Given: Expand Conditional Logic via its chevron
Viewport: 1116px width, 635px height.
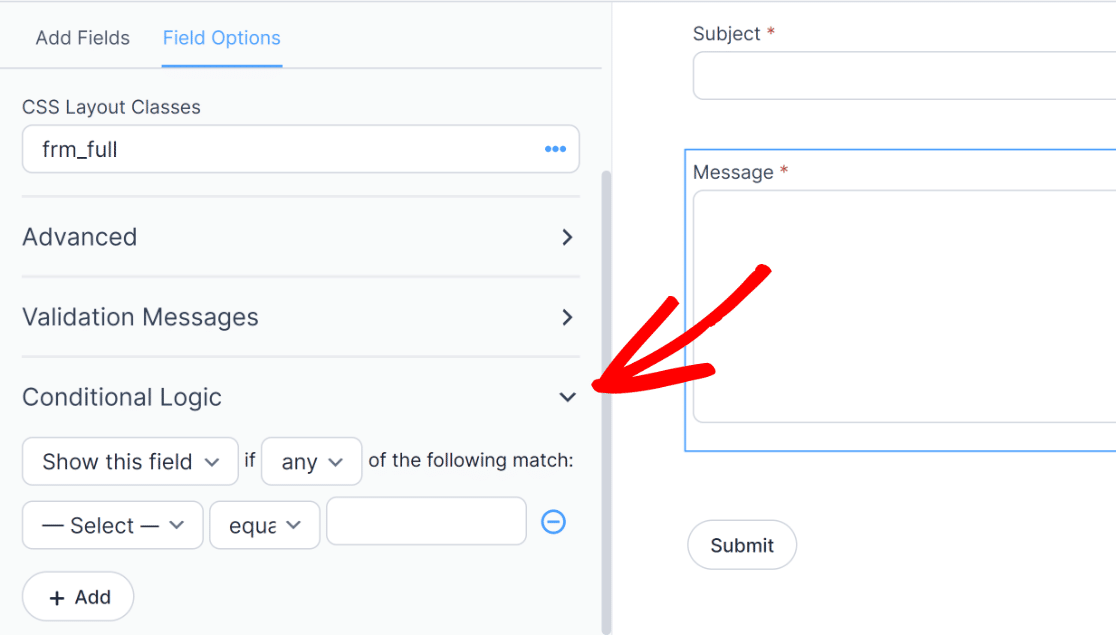Looking at the screenshot, I should (x=567, y=397).
